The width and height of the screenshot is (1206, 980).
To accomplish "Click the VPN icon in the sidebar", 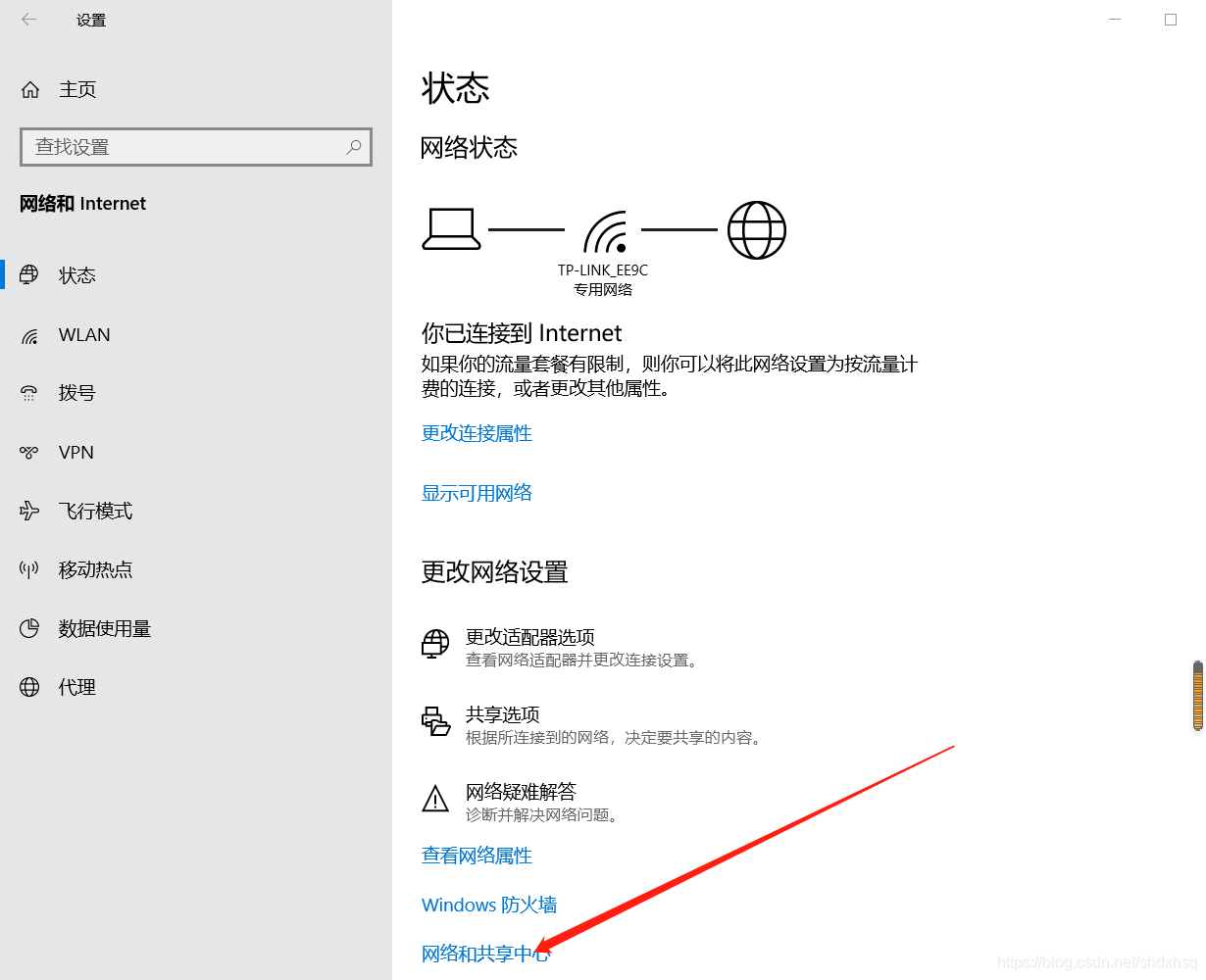I will (29, 452).
